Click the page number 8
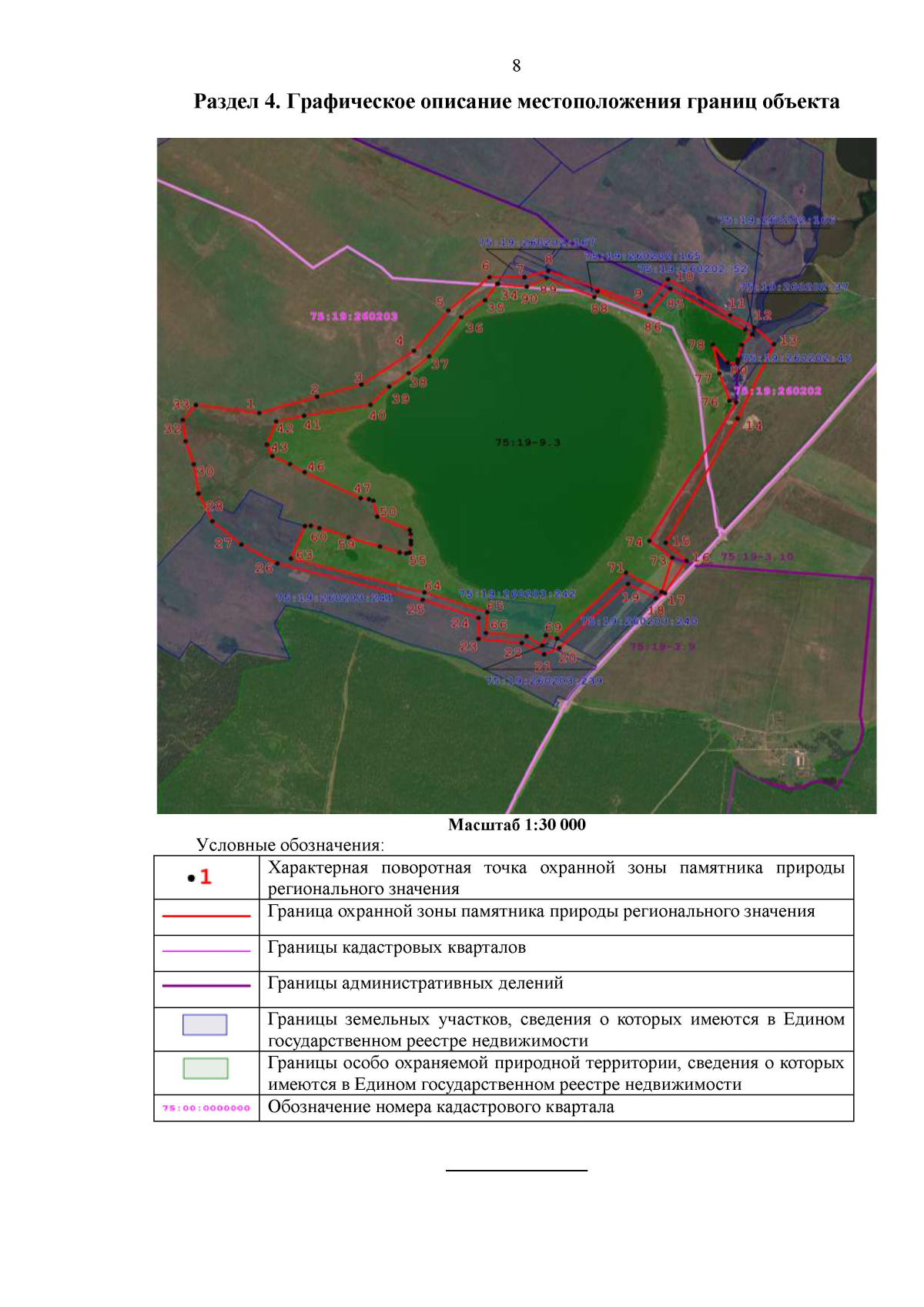924x1307 pixels. point(516,65)
